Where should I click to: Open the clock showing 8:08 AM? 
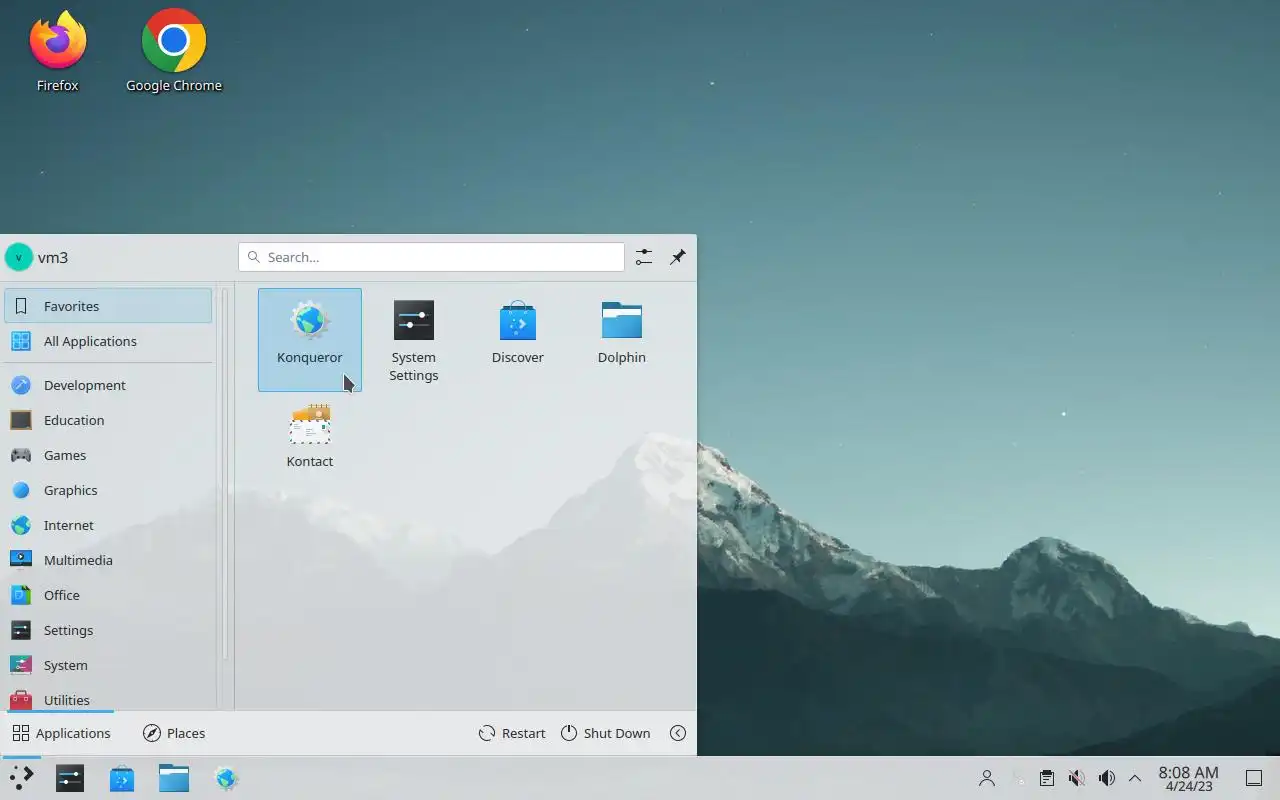point(1188,778)
